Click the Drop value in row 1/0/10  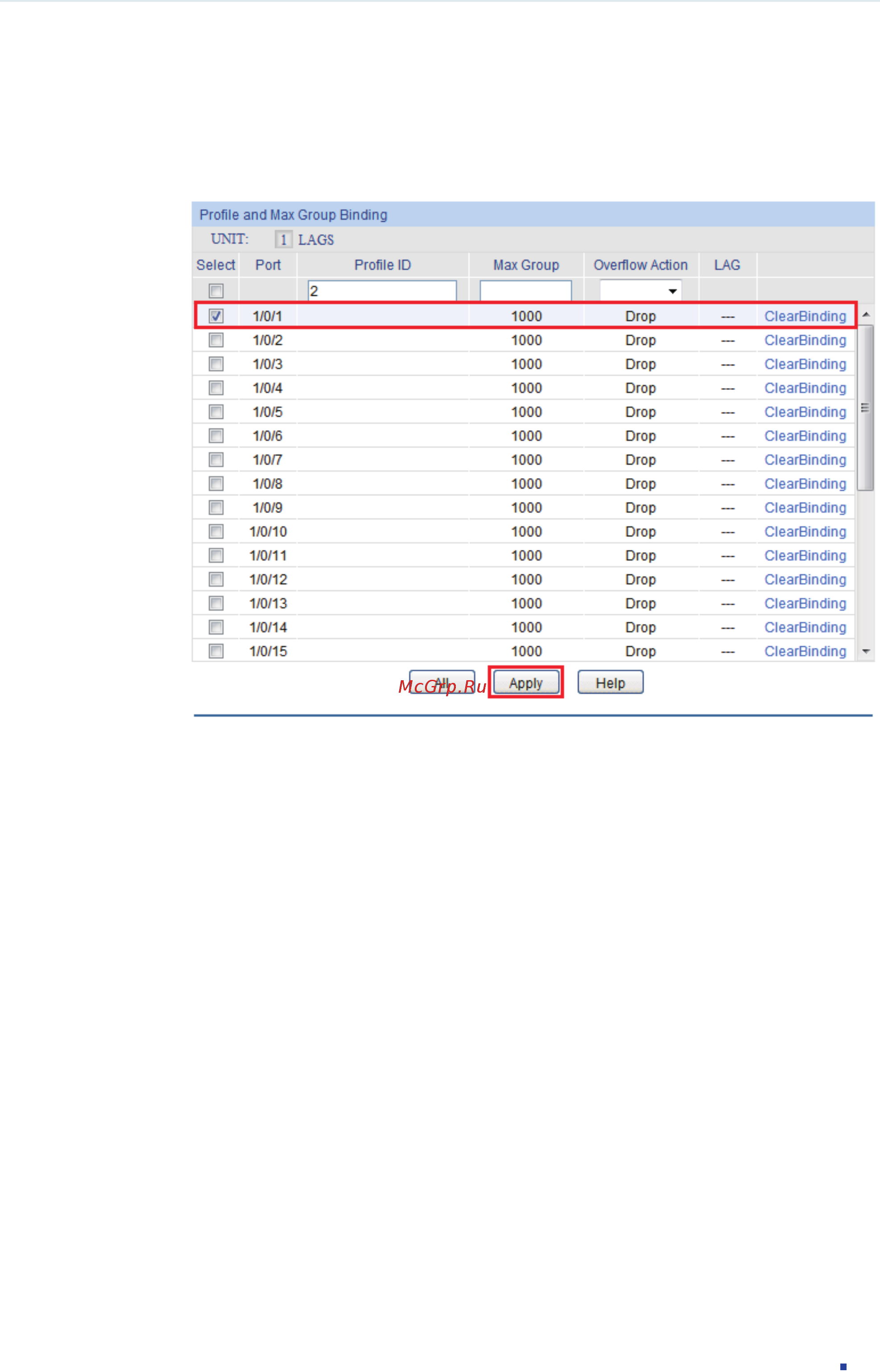pyautogui.click(x=640, y=533)
